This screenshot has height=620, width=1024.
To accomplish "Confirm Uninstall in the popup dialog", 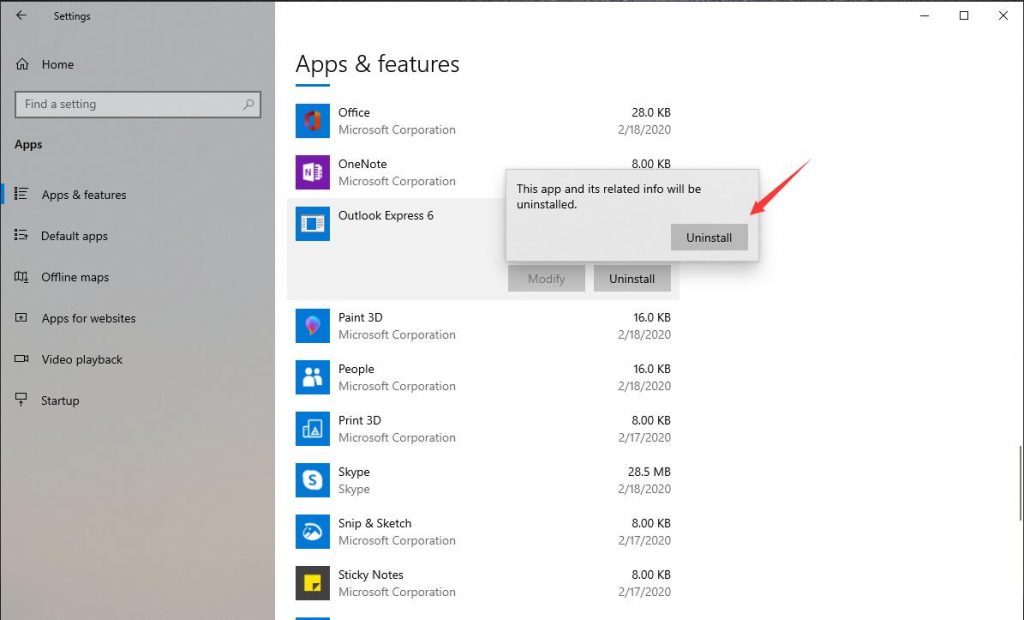I will point(709,237).
